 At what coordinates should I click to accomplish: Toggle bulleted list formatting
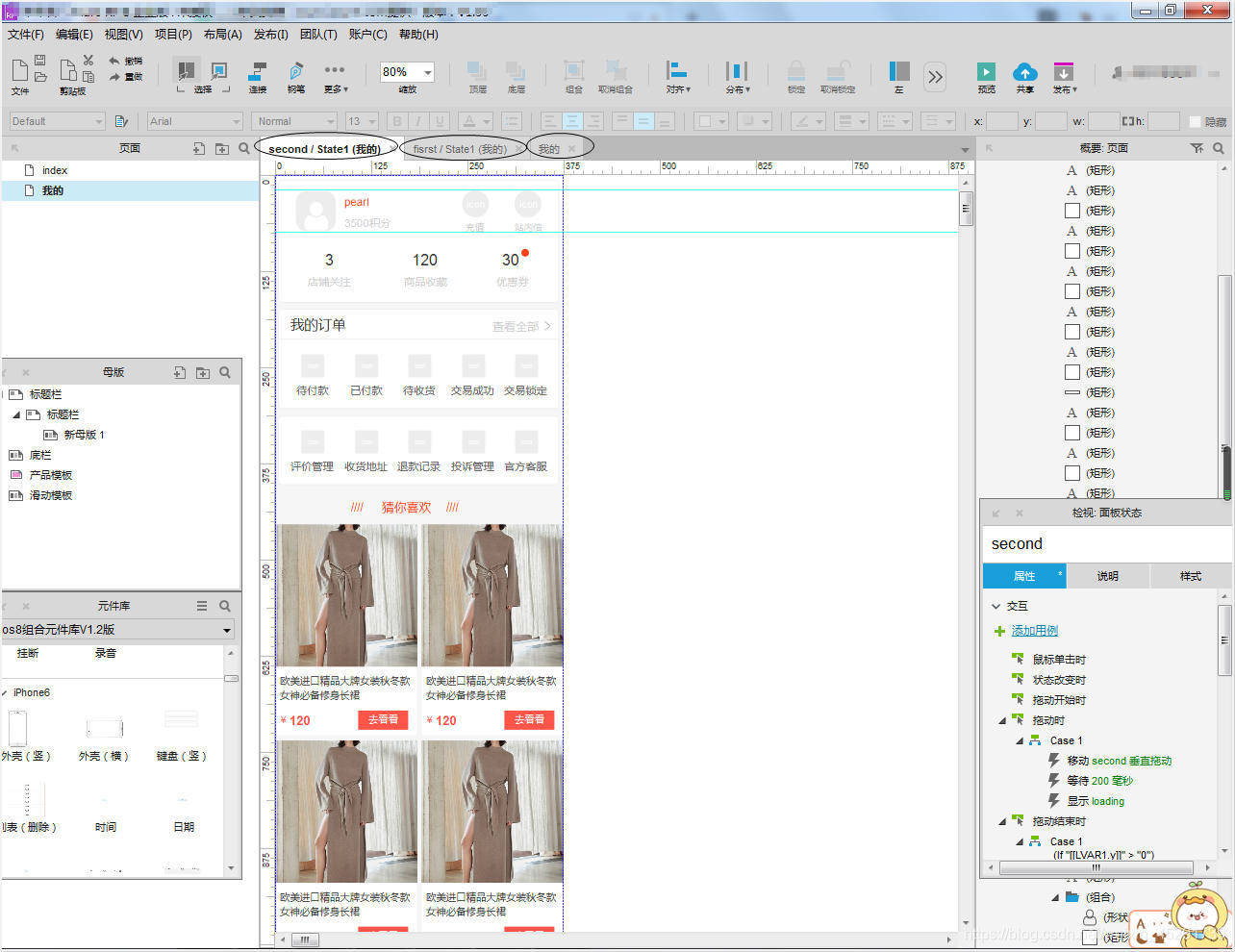click(512, 121)
